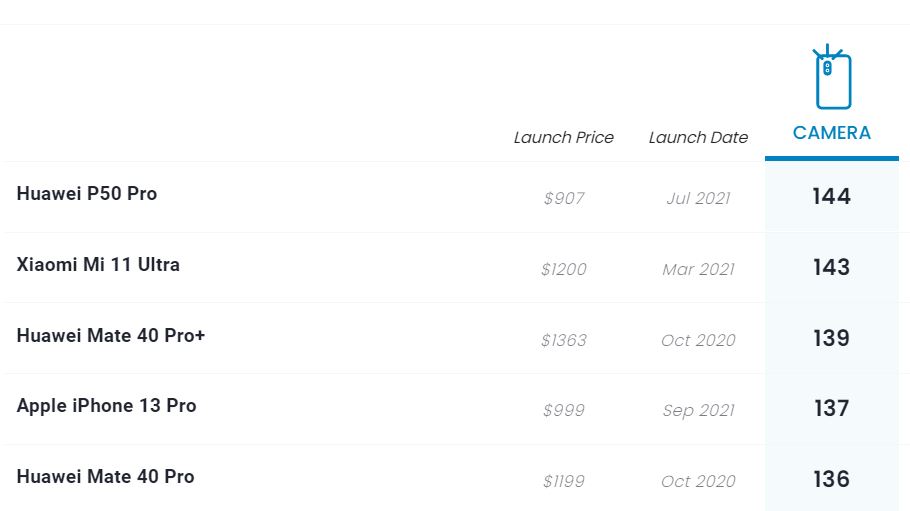Click the 139 camera score

(832, 338)
